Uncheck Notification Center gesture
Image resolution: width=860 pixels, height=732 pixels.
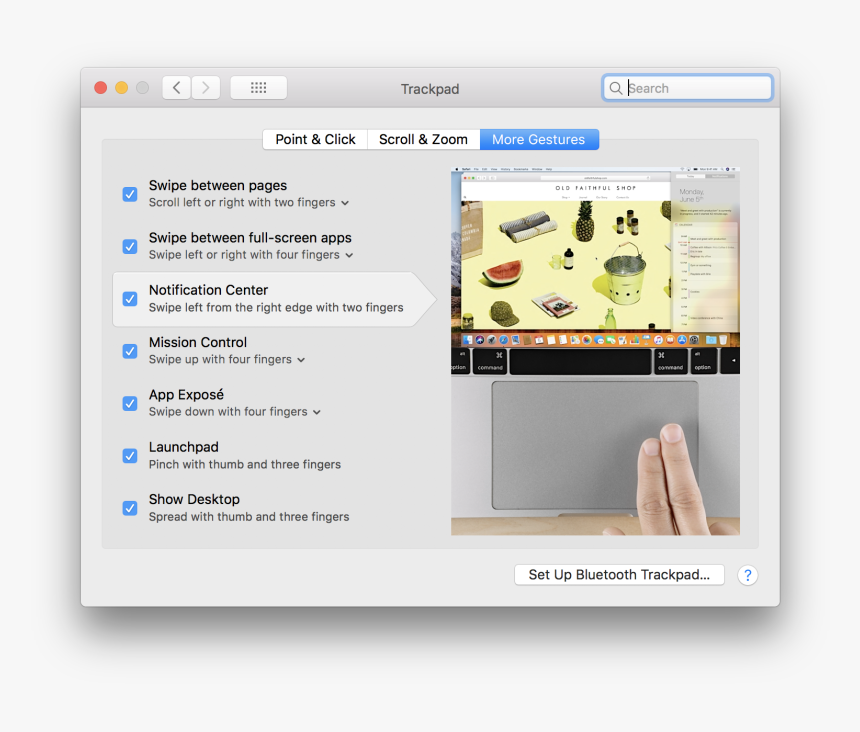[x=129, y=298]
